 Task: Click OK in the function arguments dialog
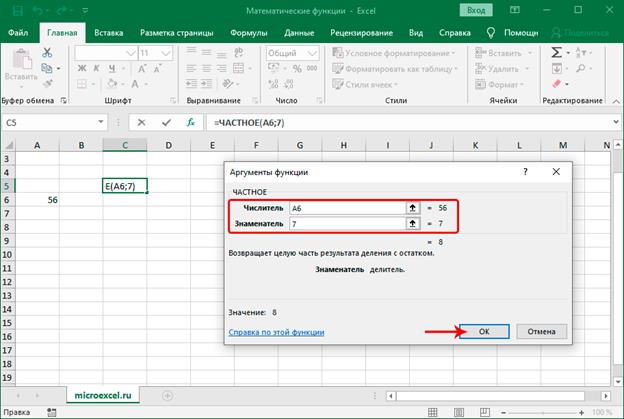[484, 331]
